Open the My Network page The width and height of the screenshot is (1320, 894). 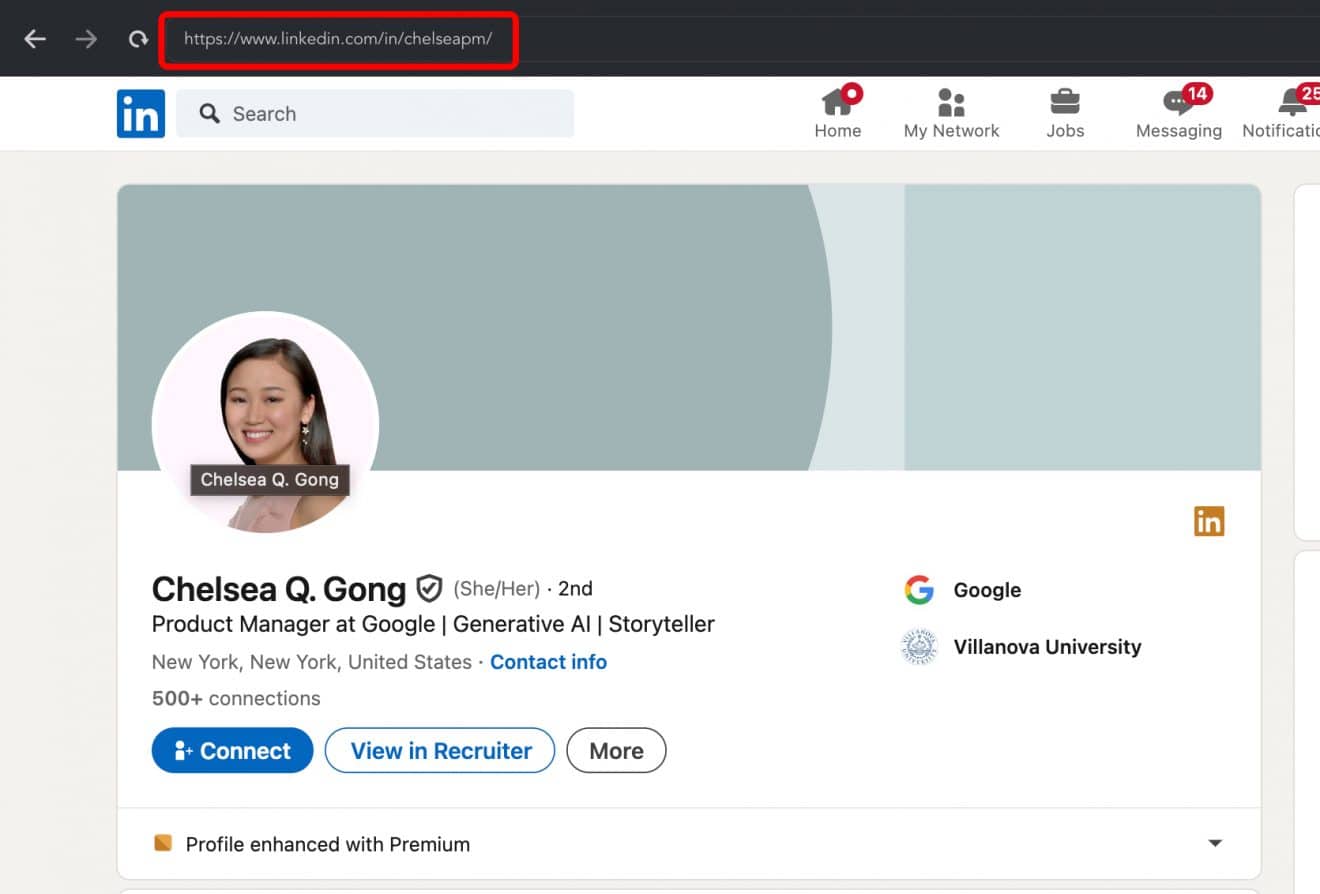tap(950, 110)
